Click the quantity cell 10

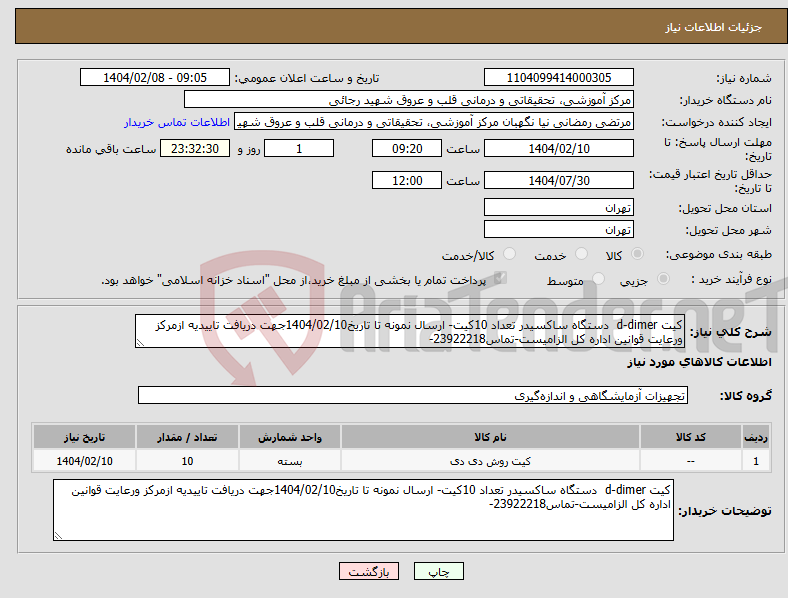click(187, 461)
